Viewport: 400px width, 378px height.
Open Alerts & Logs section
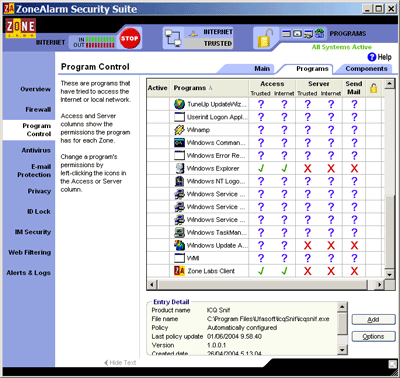coord(28,273)
